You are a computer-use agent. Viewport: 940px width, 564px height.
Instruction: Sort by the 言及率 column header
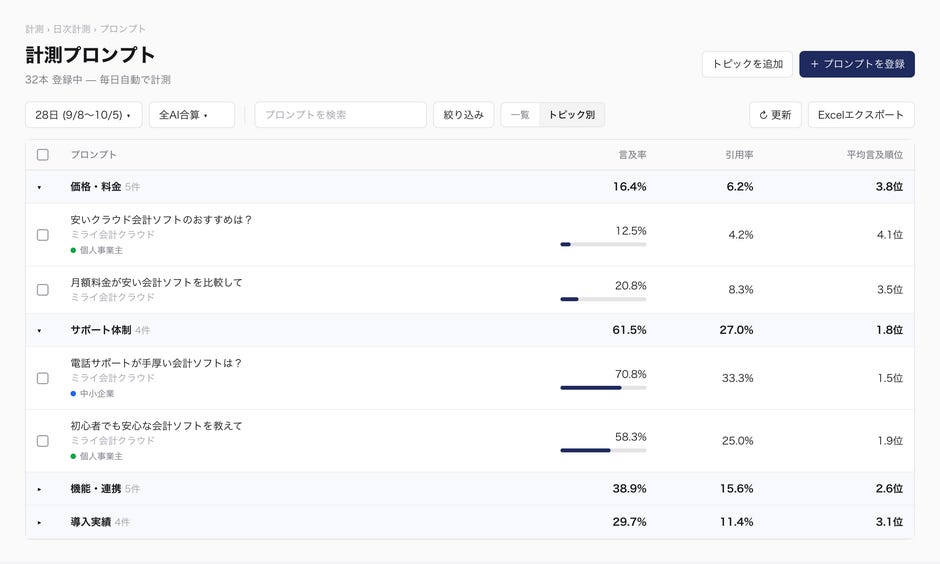[x=632, y=155]
